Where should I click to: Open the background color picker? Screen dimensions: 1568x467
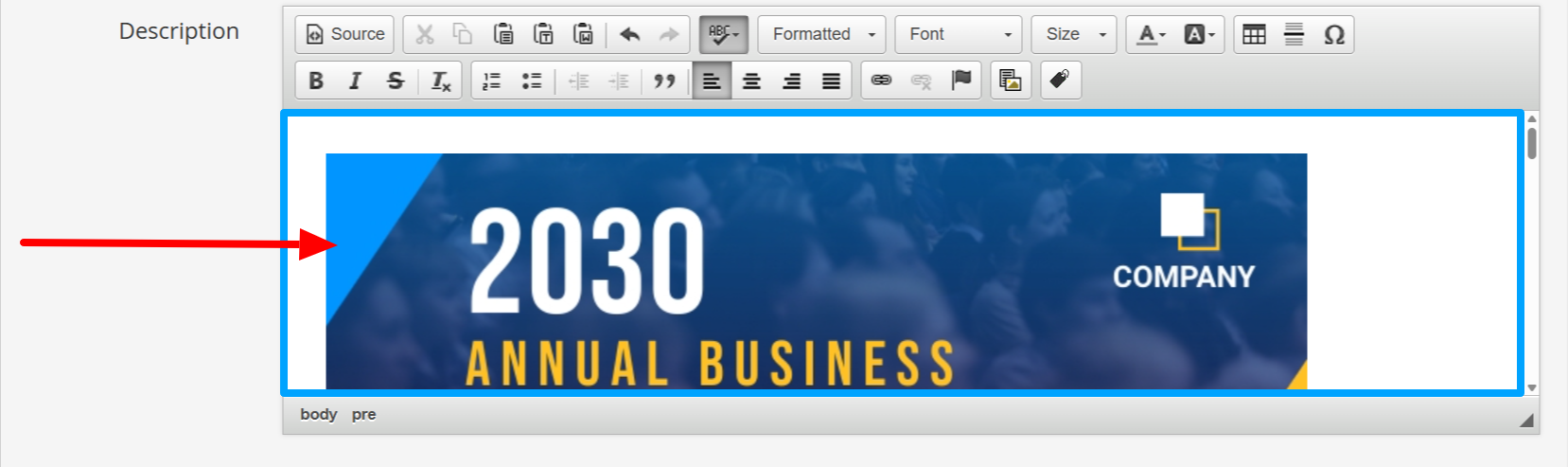(x=1199, y=34)
